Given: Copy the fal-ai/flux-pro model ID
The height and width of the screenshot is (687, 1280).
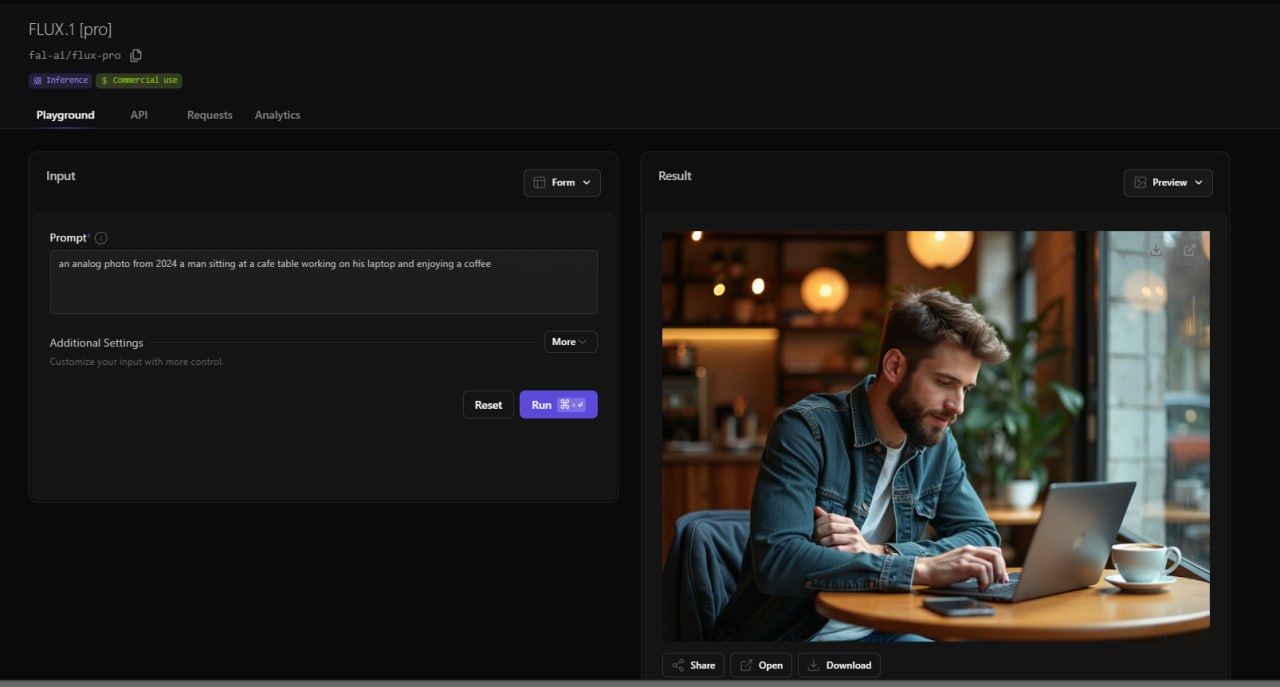Looking at the screenshot, I should click(x=136, y=55).
